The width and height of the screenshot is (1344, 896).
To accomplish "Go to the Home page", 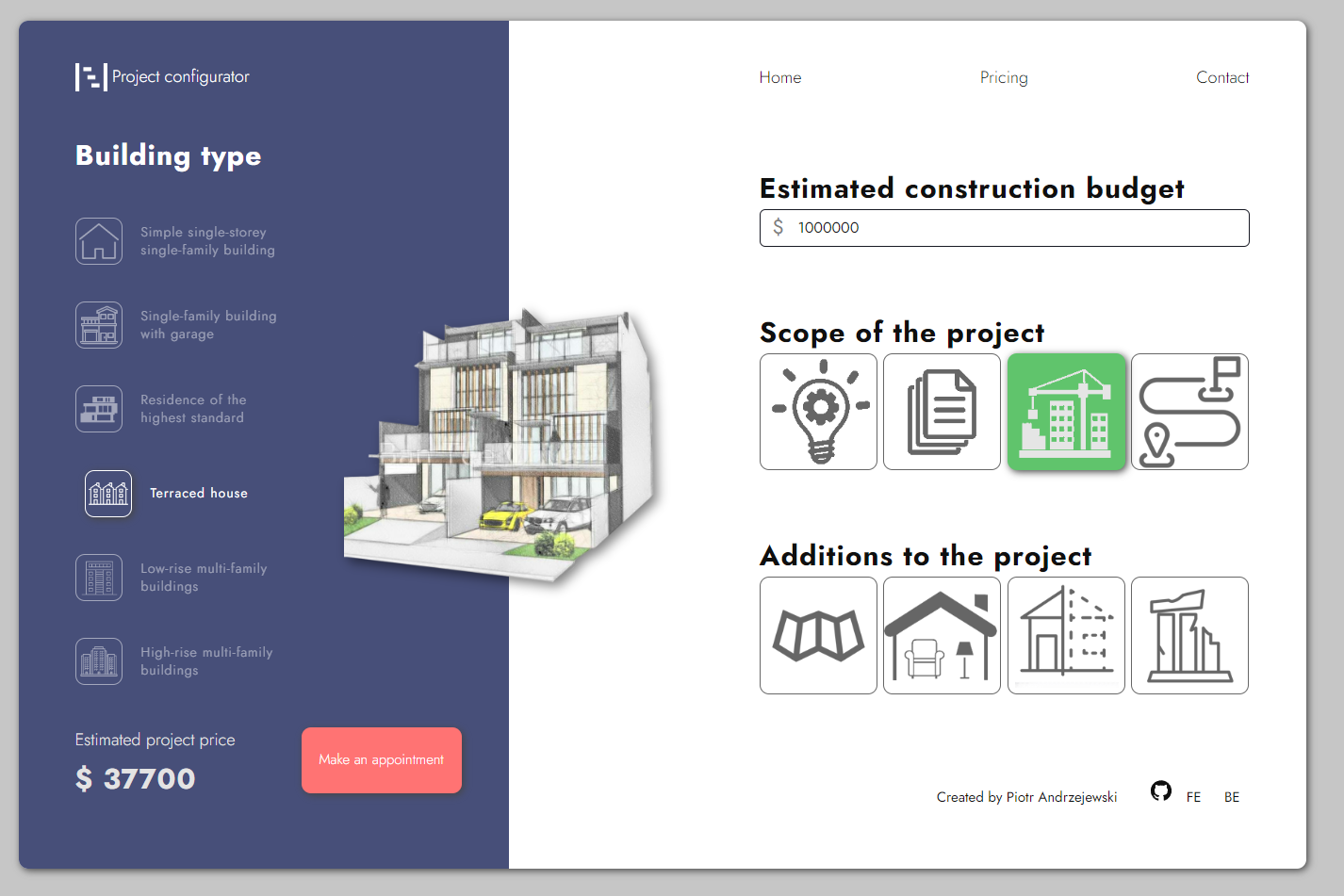I will point(780,77).
